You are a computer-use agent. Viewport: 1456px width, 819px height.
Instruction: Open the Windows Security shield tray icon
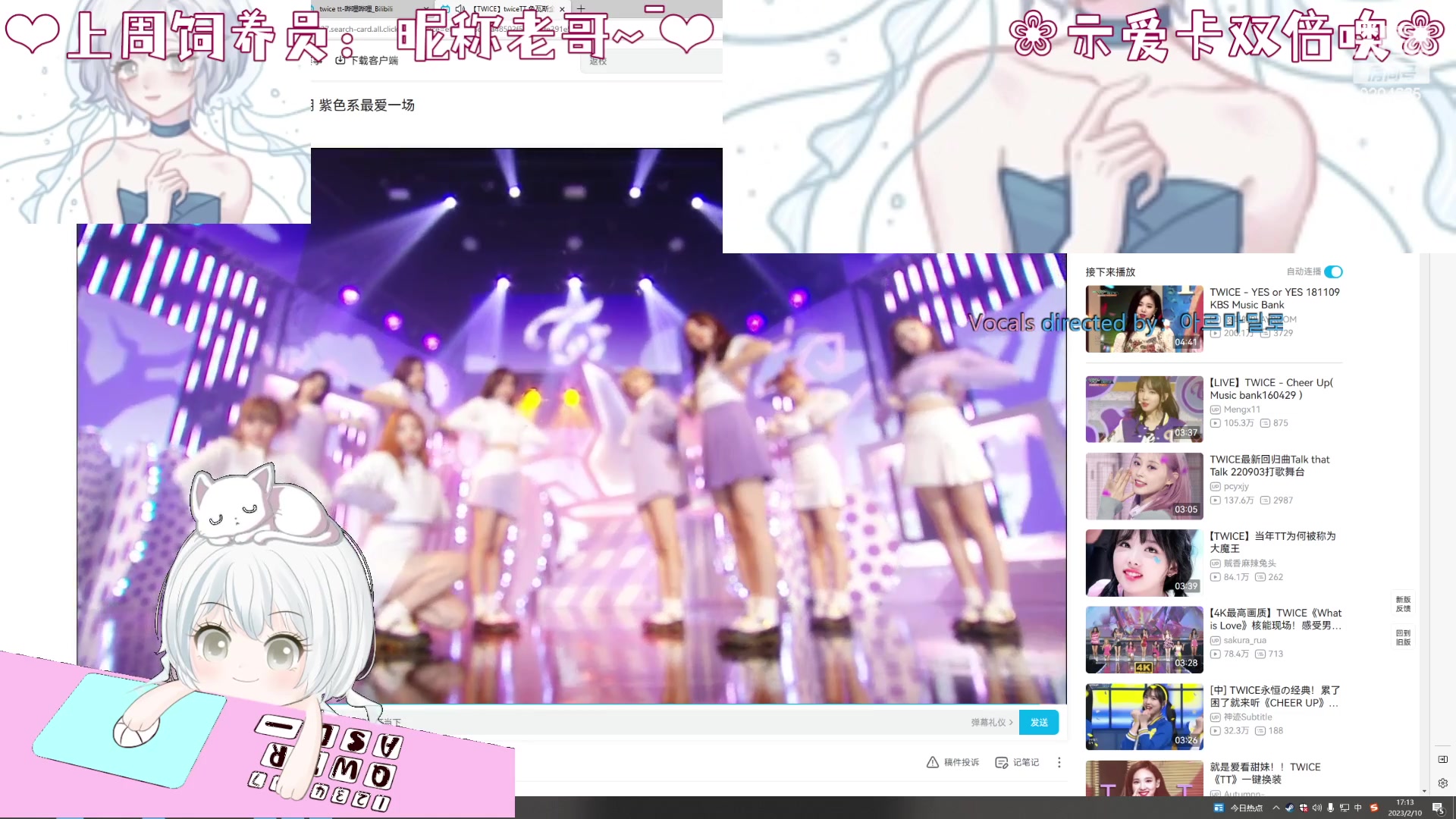coord(1303,808)
